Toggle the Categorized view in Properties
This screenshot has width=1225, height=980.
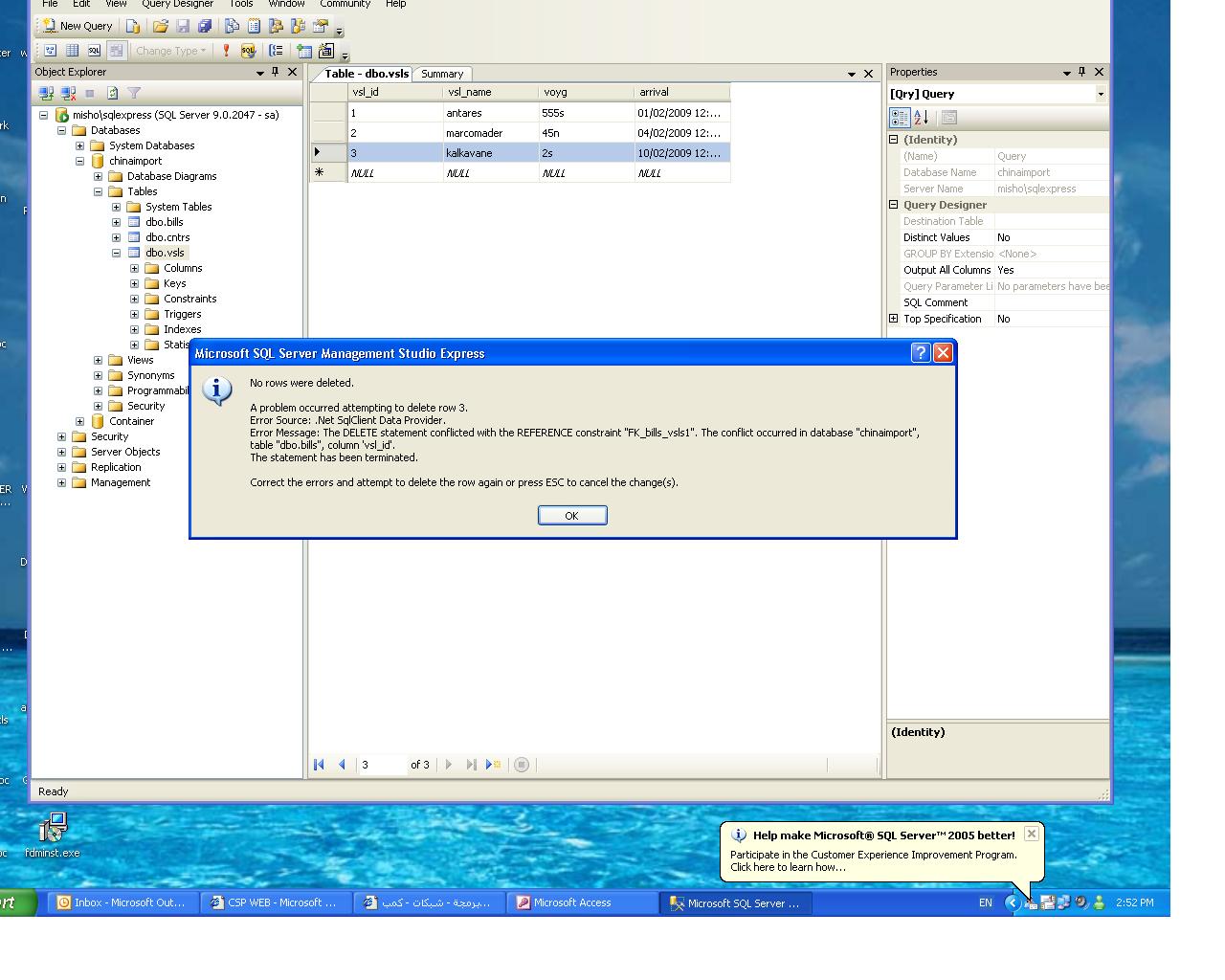900,117
